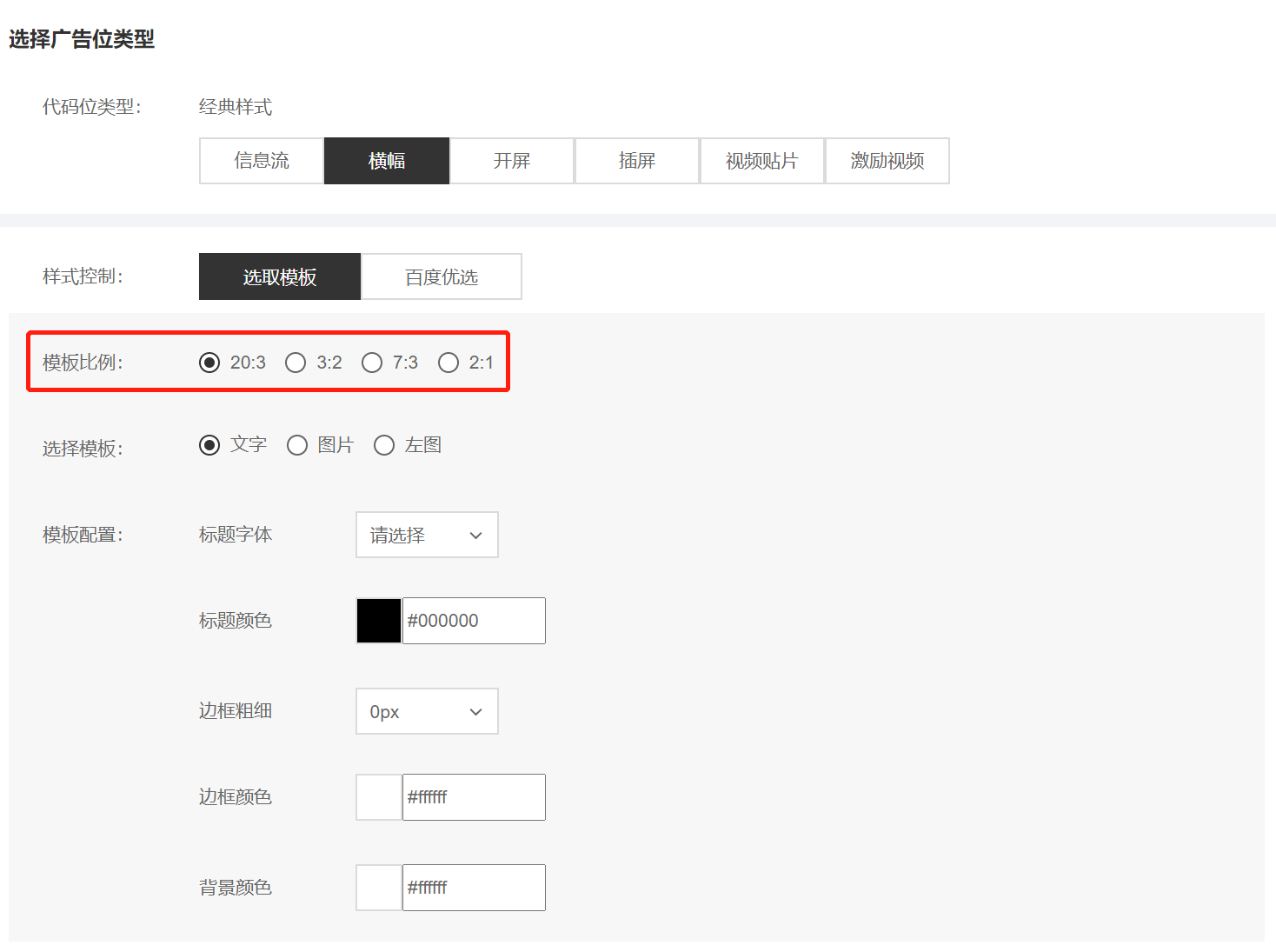Open the 标题字体 font dropdown
This screenshot has height=952, width=1276.
(x=427, y=535)
